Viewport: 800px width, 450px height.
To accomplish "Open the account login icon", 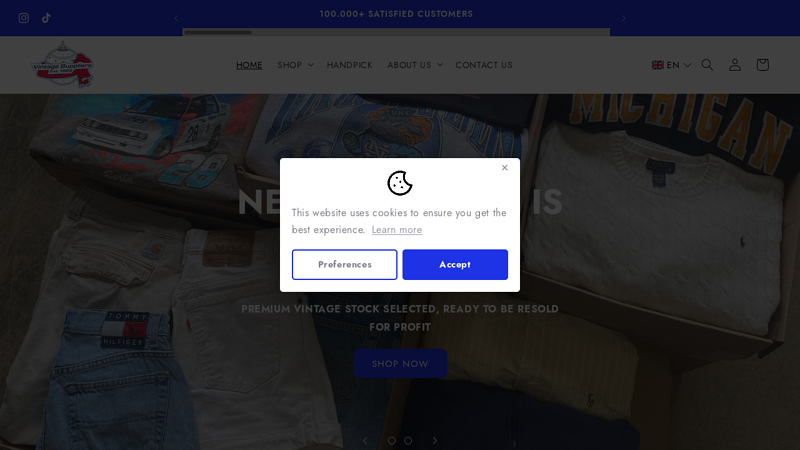I will click(x=735, y=65).
